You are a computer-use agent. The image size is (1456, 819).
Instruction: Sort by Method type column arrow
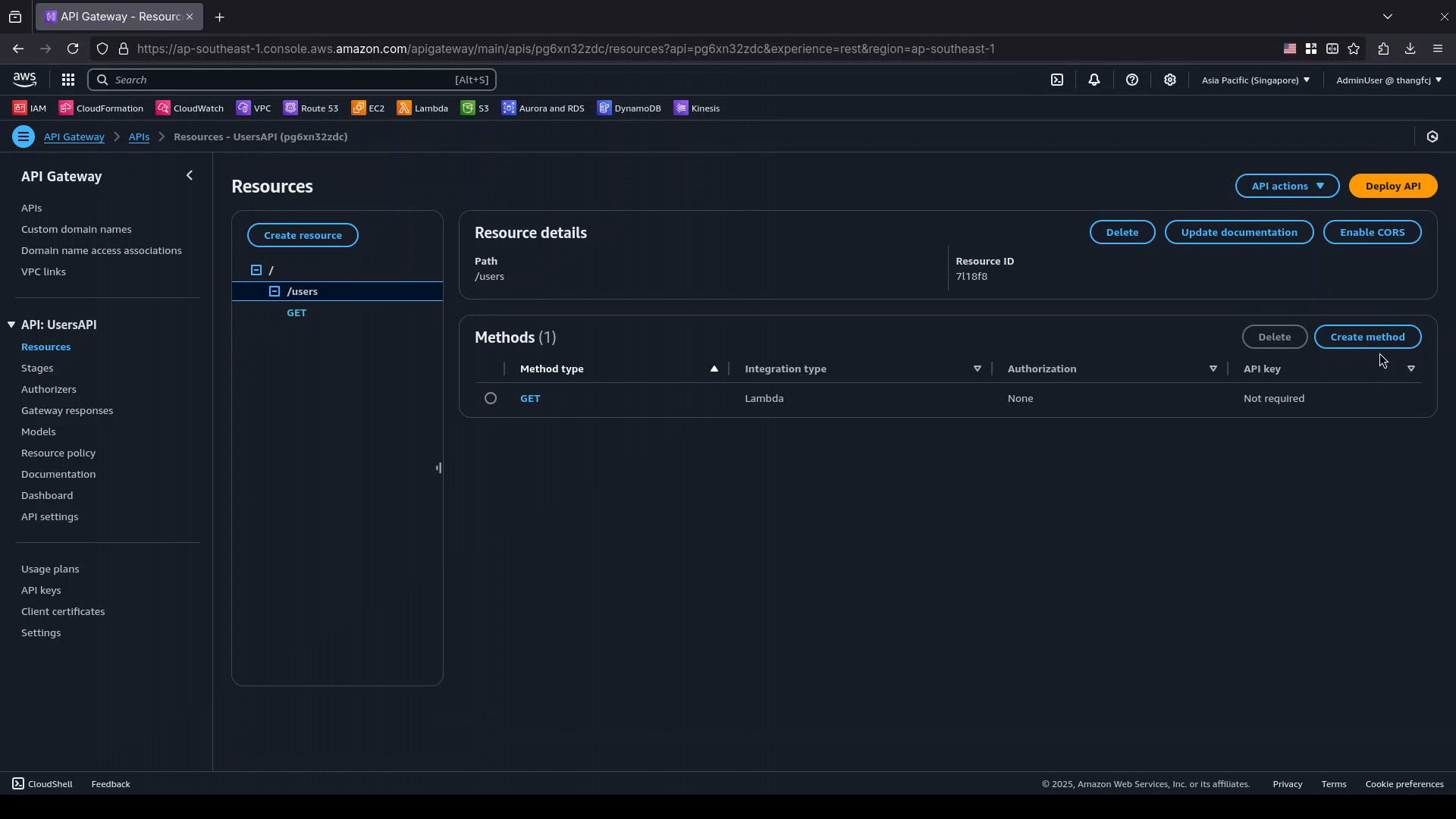(714, 369)
